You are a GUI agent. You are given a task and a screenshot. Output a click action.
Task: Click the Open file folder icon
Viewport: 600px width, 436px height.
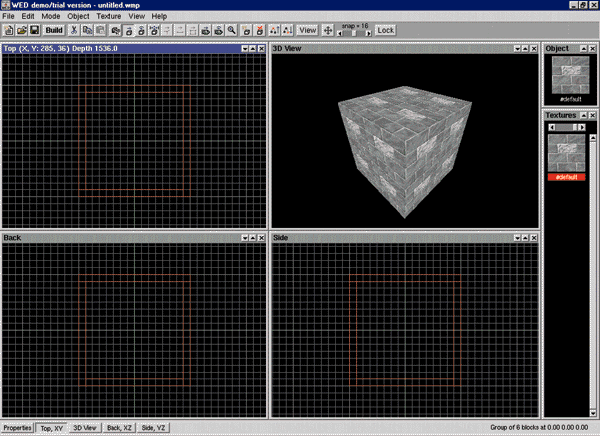coord(21,31)
